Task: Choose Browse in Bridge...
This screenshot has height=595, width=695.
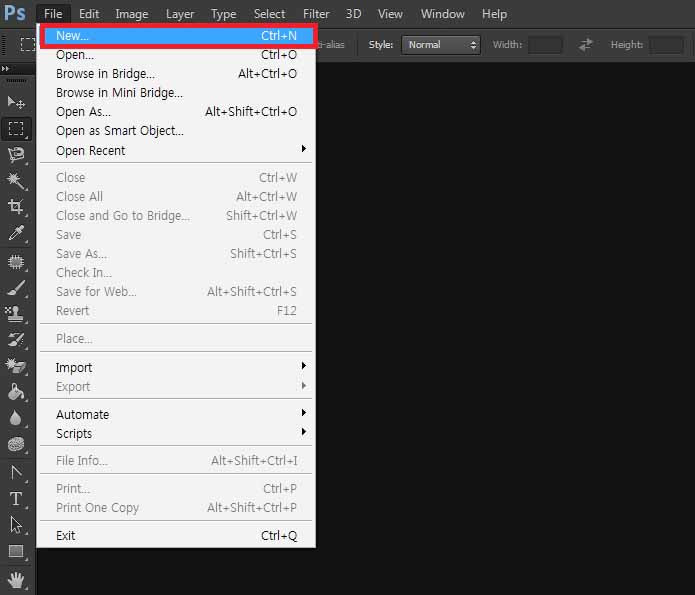Action: coord(177,74)
